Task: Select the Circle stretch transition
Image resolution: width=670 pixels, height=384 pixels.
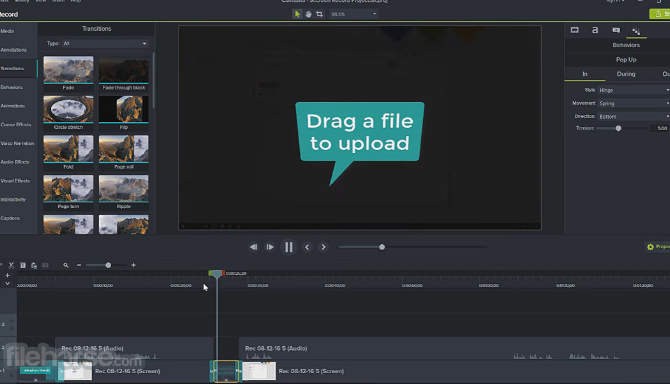Action: [68, 109]
